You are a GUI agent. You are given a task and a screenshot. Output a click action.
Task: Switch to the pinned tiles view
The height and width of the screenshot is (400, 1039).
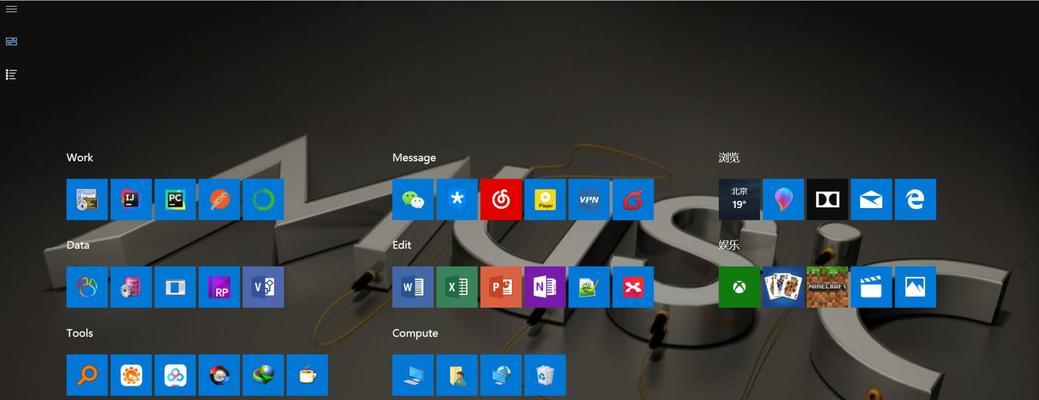coord(11,41)
